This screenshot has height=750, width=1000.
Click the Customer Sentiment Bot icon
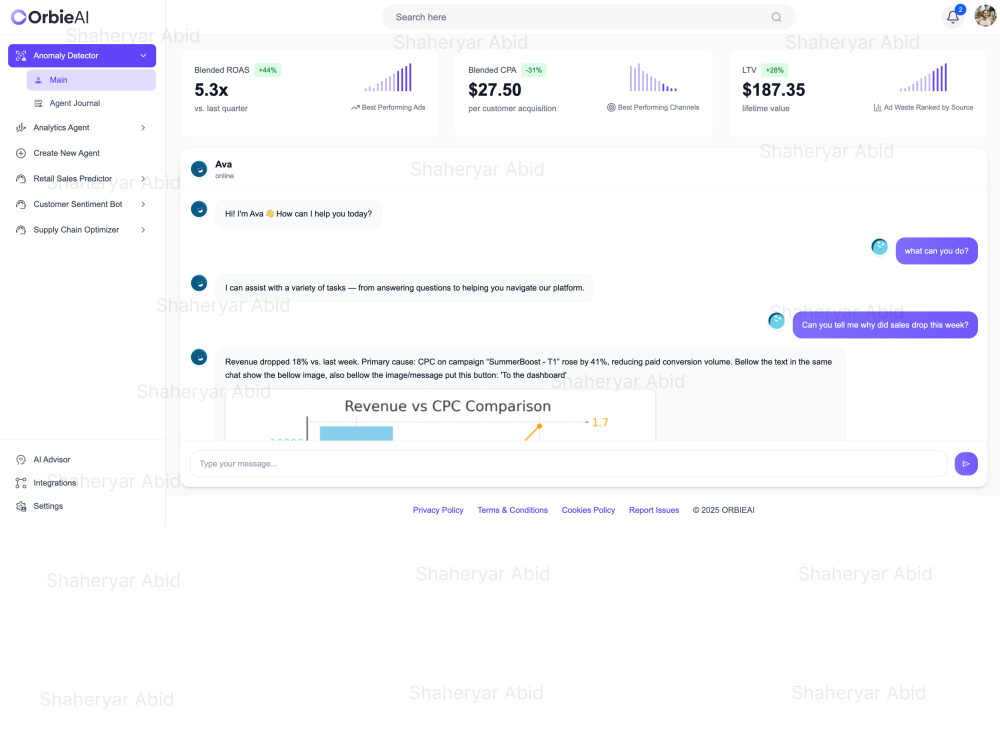[x=21, y=204]
